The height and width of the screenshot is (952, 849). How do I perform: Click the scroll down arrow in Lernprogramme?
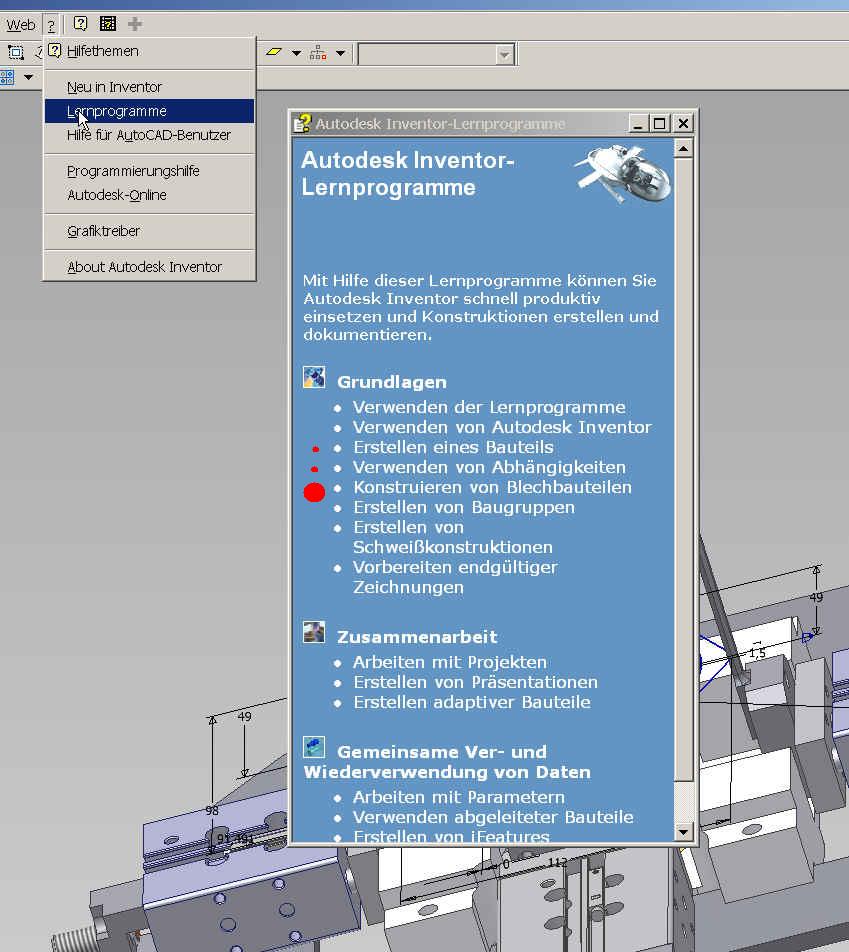(x=683, y=832)
